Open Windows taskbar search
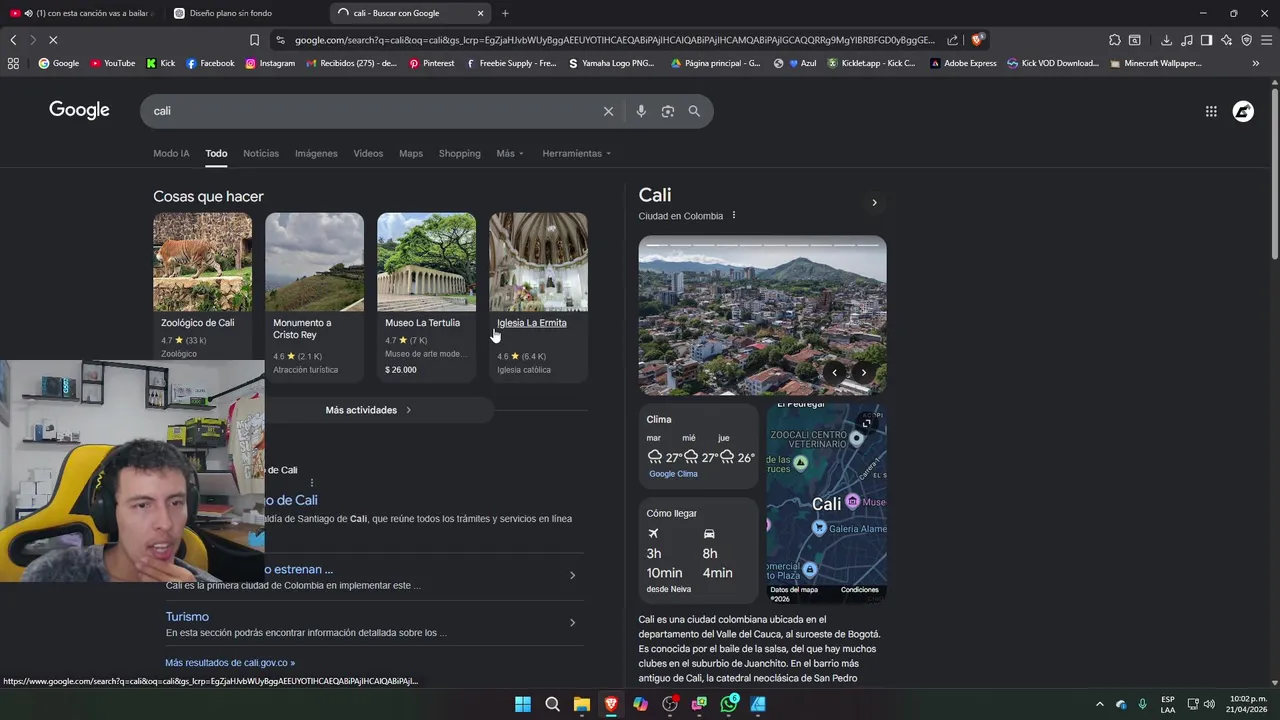Image resolution: width=1280 pixels, height=720 pixels. 552,704
